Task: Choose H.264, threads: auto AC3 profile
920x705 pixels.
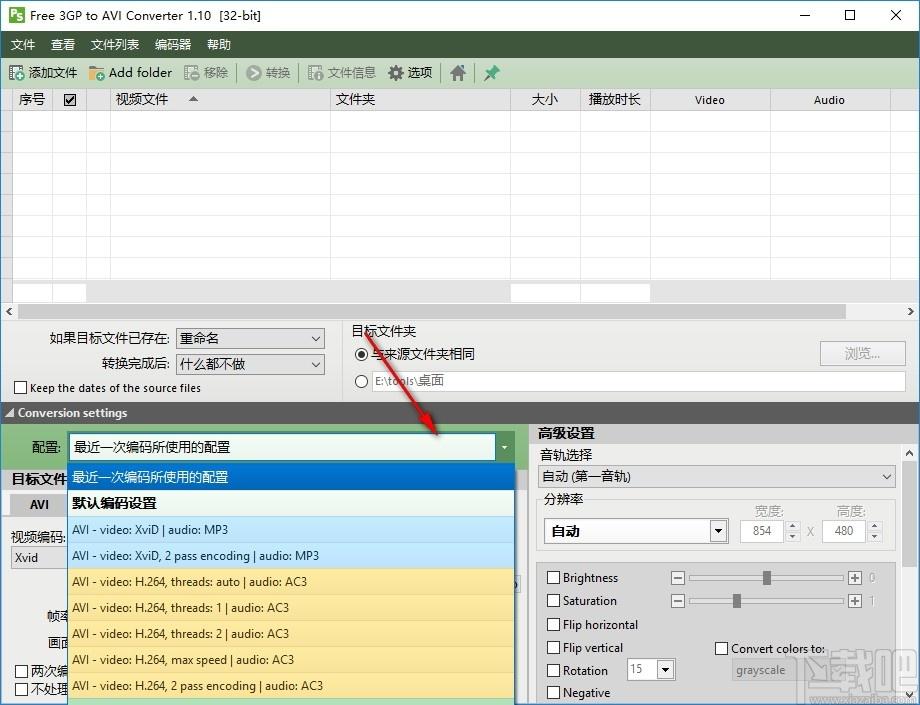Action: pos(291,582)
